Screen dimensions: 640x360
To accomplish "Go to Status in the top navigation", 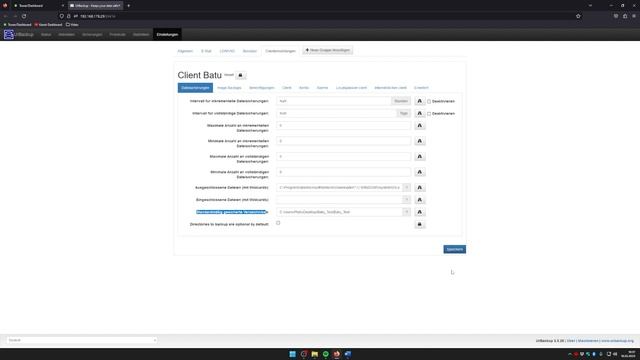I will coord(46,35).
